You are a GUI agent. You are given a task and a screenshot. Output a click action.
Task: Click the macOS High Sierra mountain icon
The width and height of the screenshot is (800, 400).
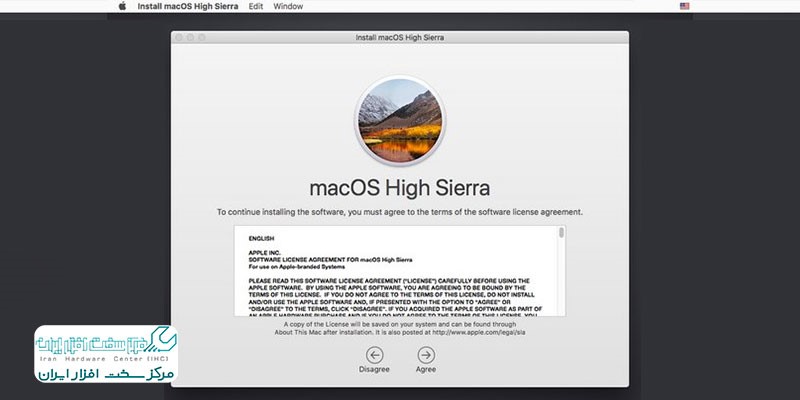point(400,120)
